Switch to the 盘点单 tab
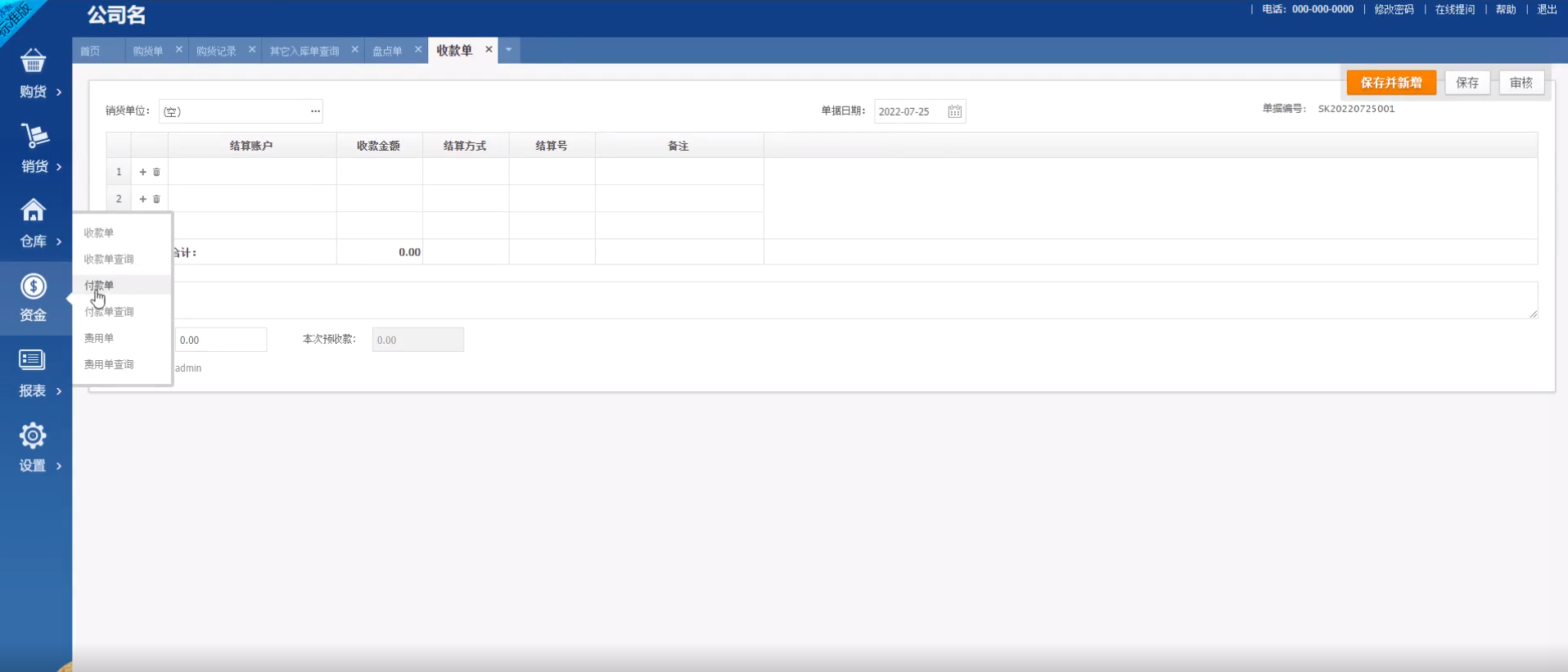This screenshot has height=672, width=1568. (x=387, y=51)
